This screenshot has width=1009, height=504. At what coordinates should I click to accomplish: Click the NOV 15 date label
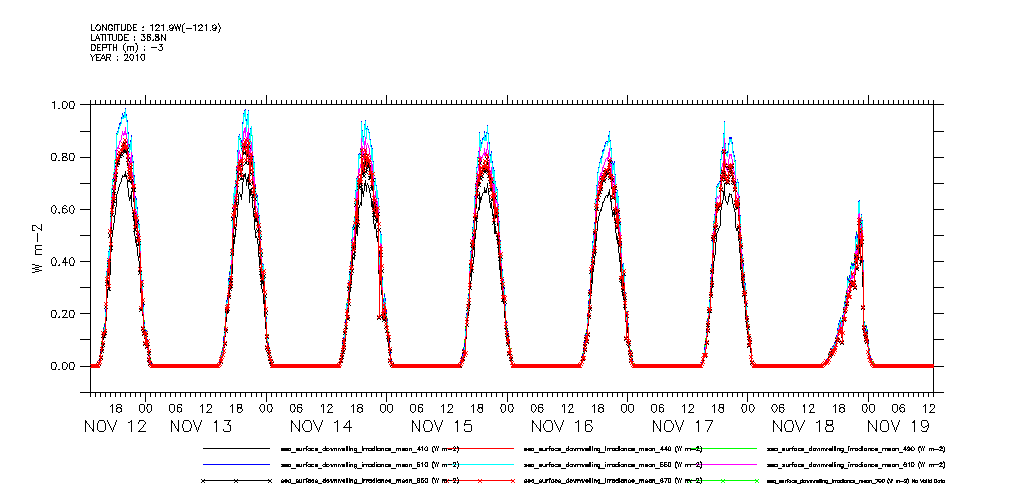[443, 426]
